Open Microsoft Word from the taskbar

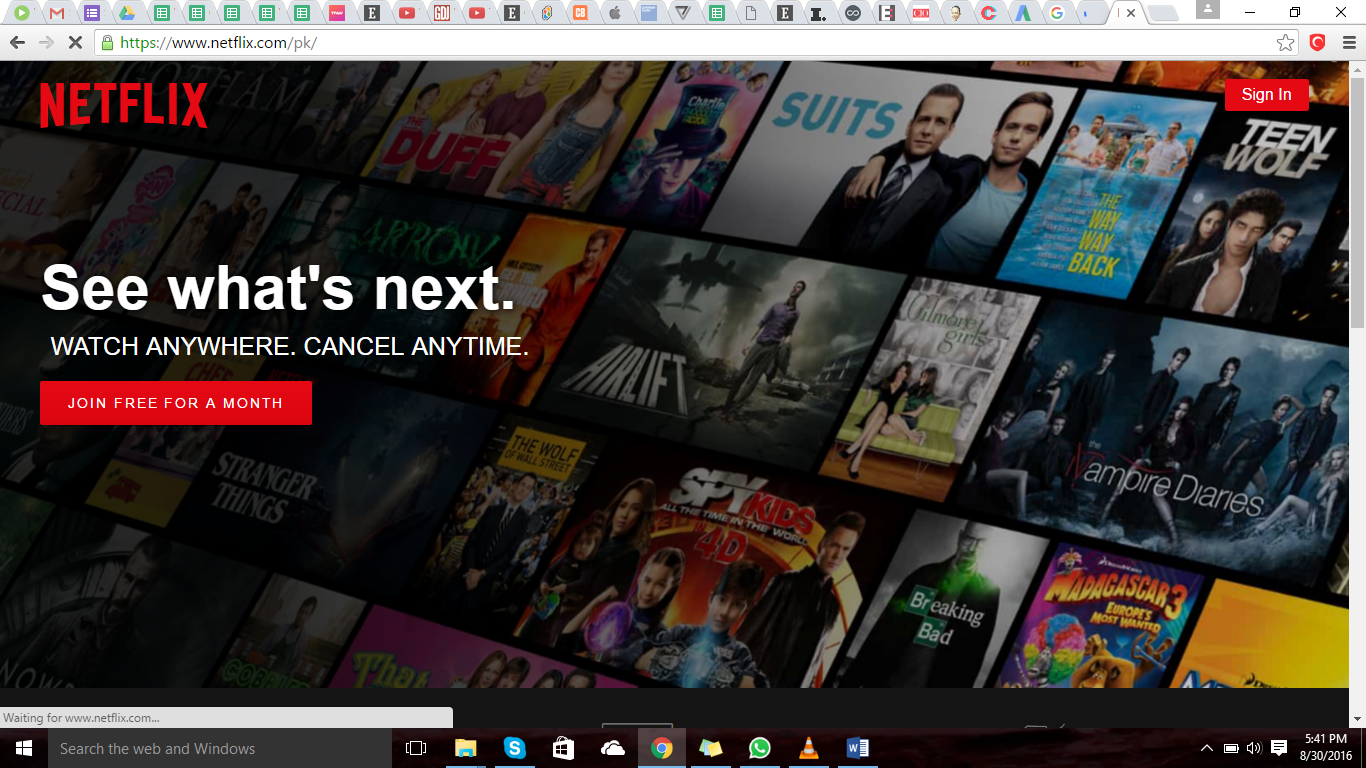point(857,748)
